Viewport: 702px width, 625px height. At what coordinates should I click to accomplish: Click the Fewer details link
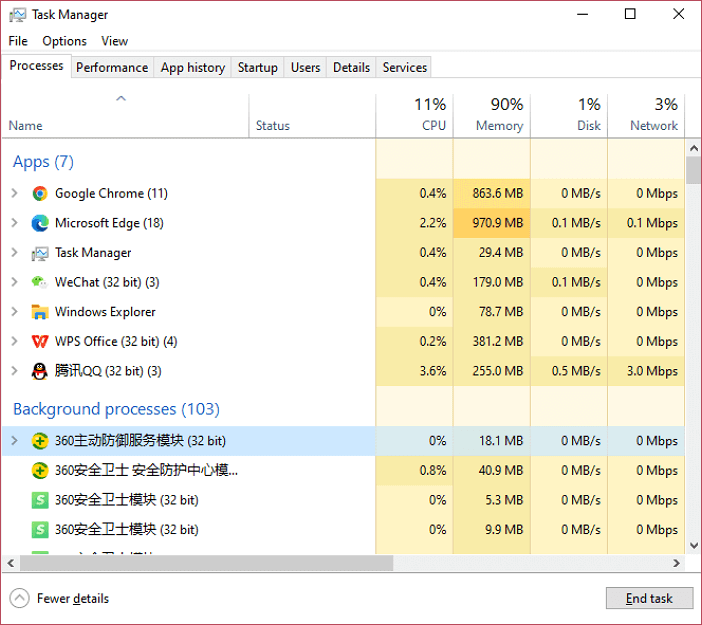coord(73,599)
